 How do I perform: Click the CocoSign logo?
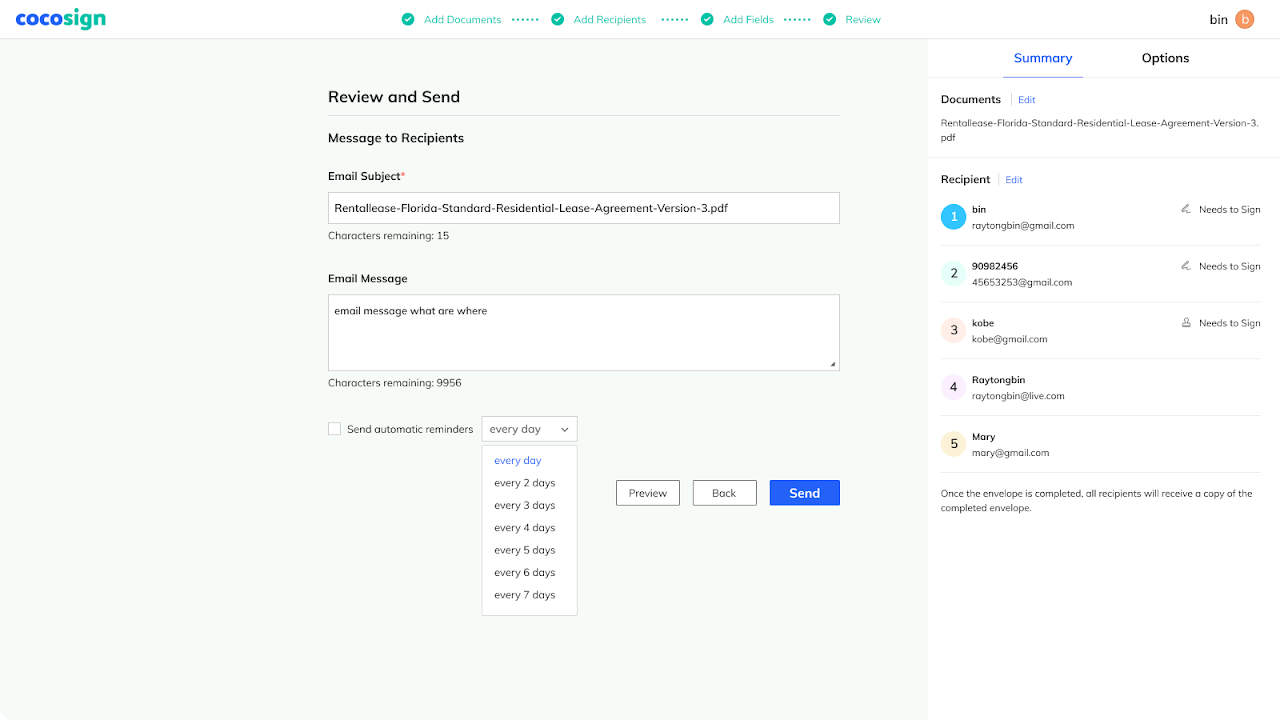tap(60, 19)
